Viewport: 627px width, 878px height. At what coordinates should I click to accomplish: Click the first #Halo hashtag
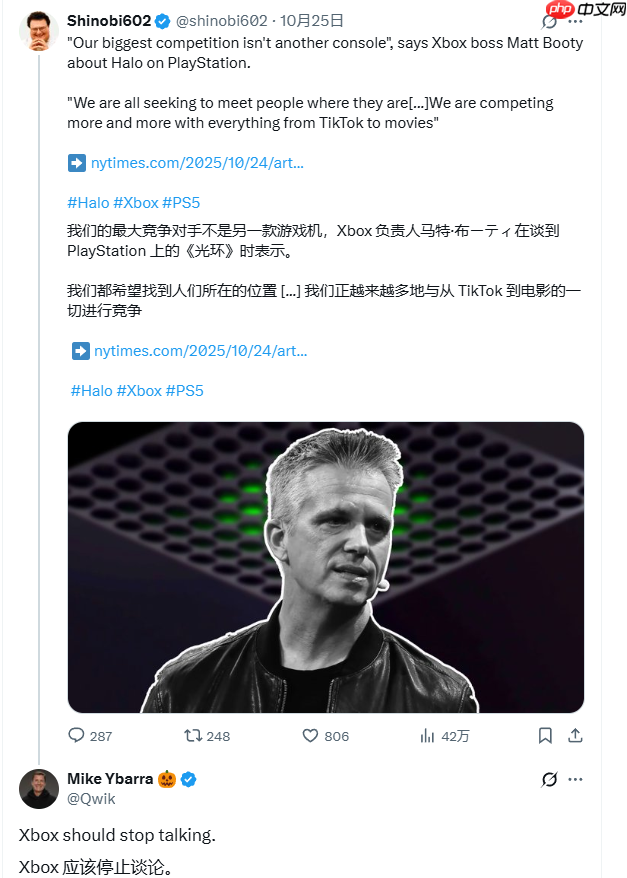click(x=88, y=202)
